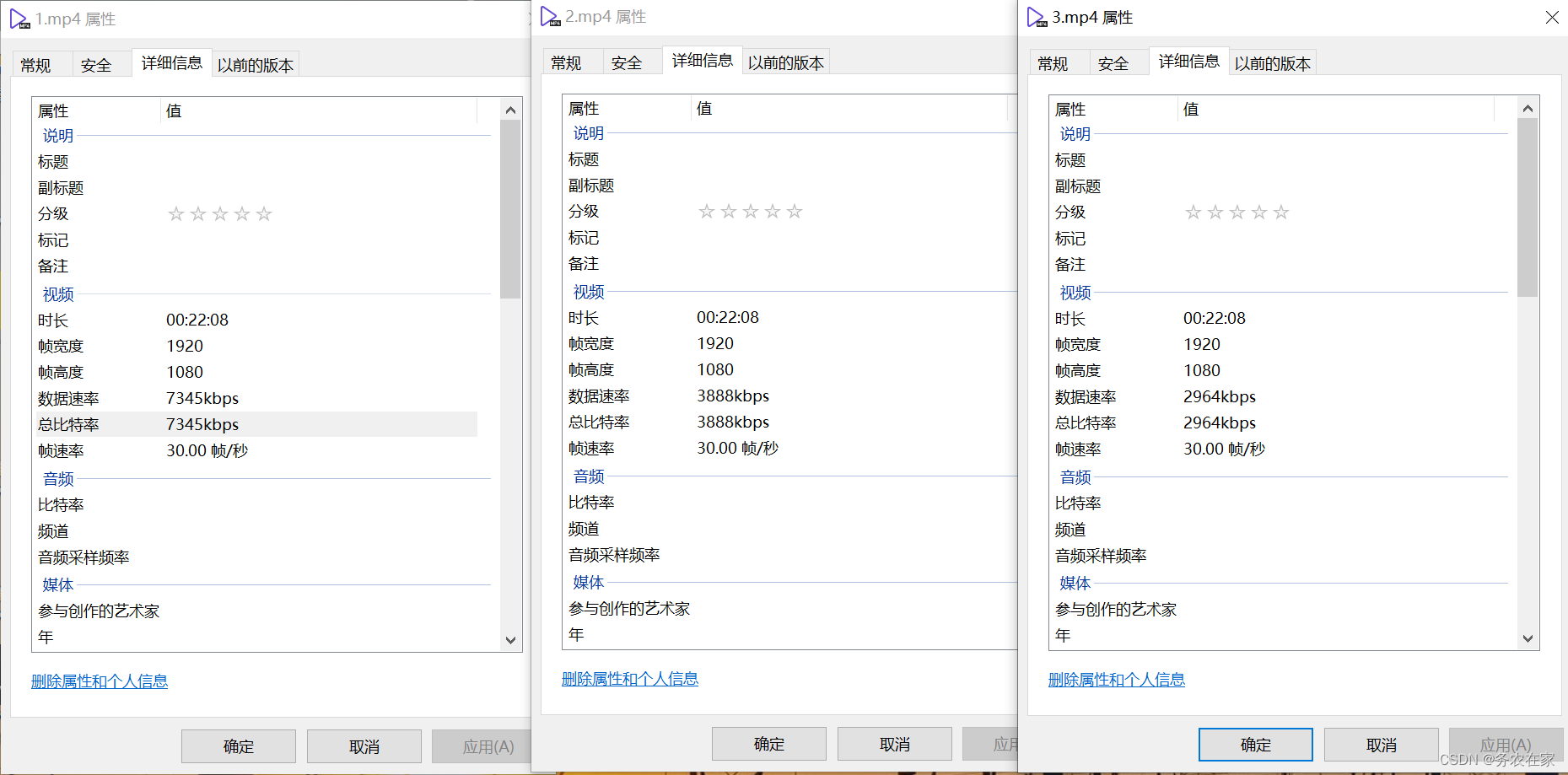
Task: Select the 详细信息 tab in 1.mp4 properties
Action: click(172, 63)
